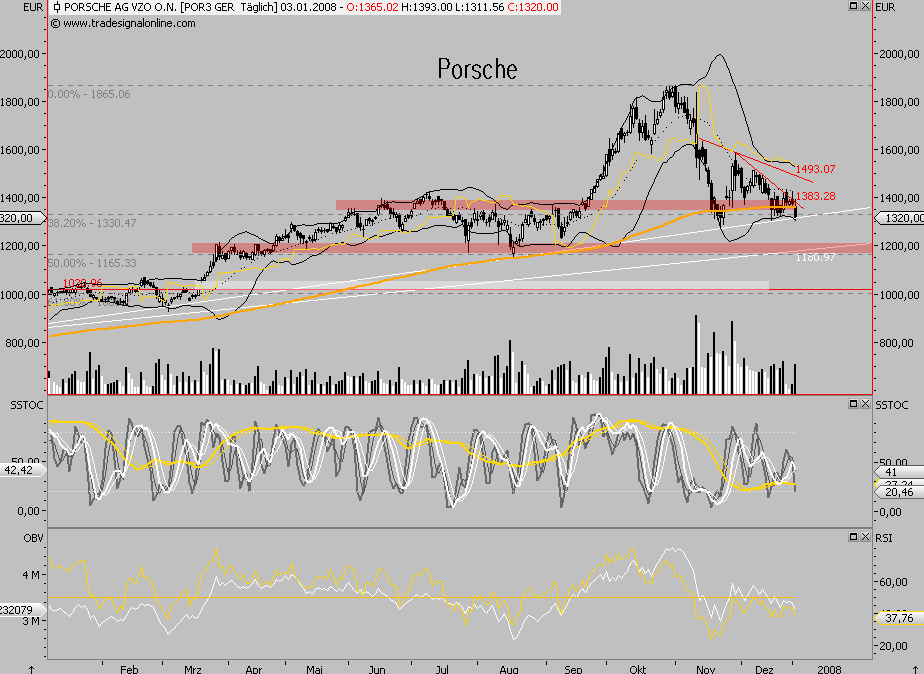Click the 1493.07 red trendline label
This screenshot has height=674, width=924.
pyautogui.click(x=815, y=169)
